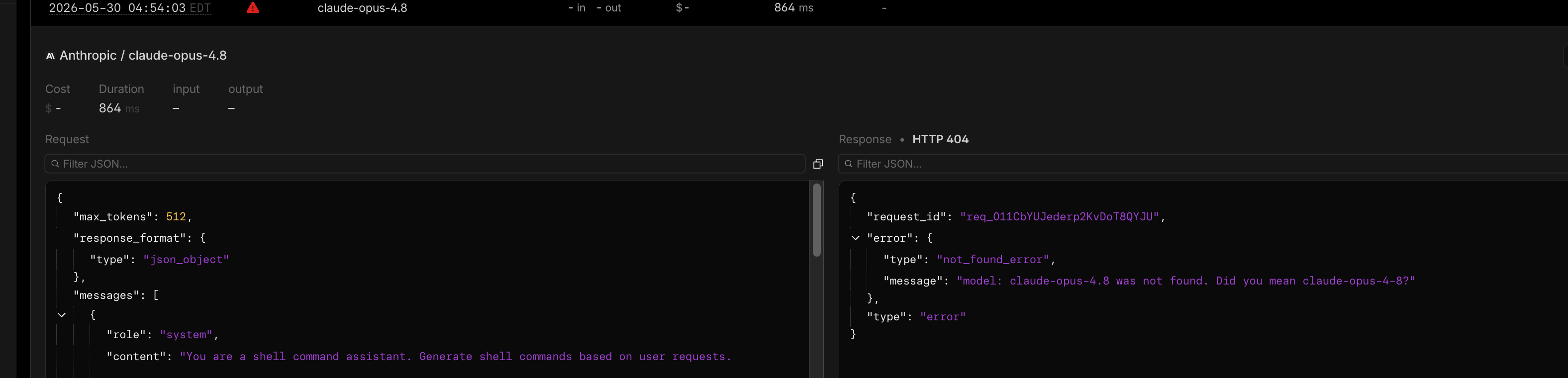Click the Request panel vertical scrollbar

[817, 220]
